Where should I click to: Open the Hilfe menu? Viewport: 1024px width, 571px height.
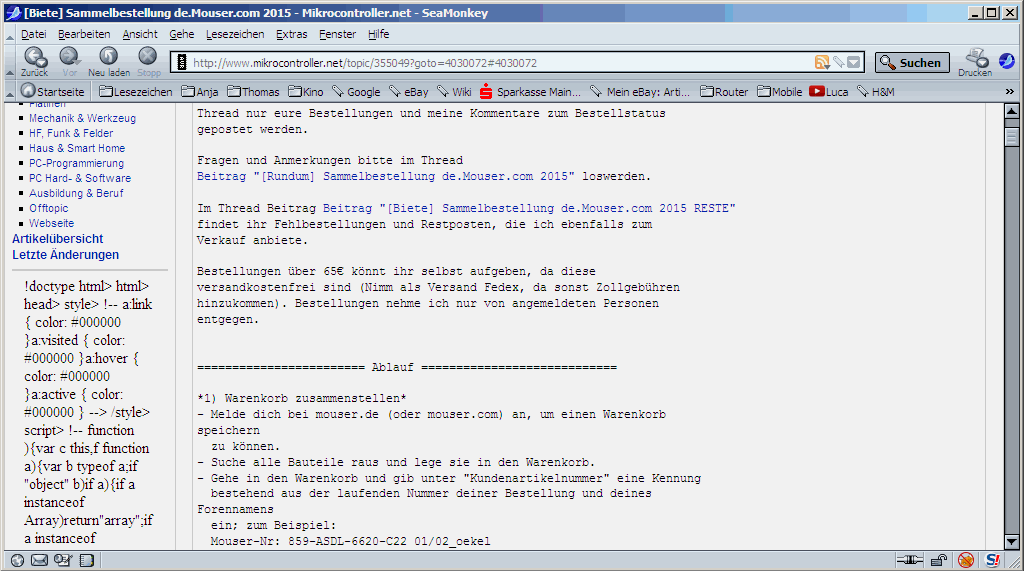pos(378,34)
